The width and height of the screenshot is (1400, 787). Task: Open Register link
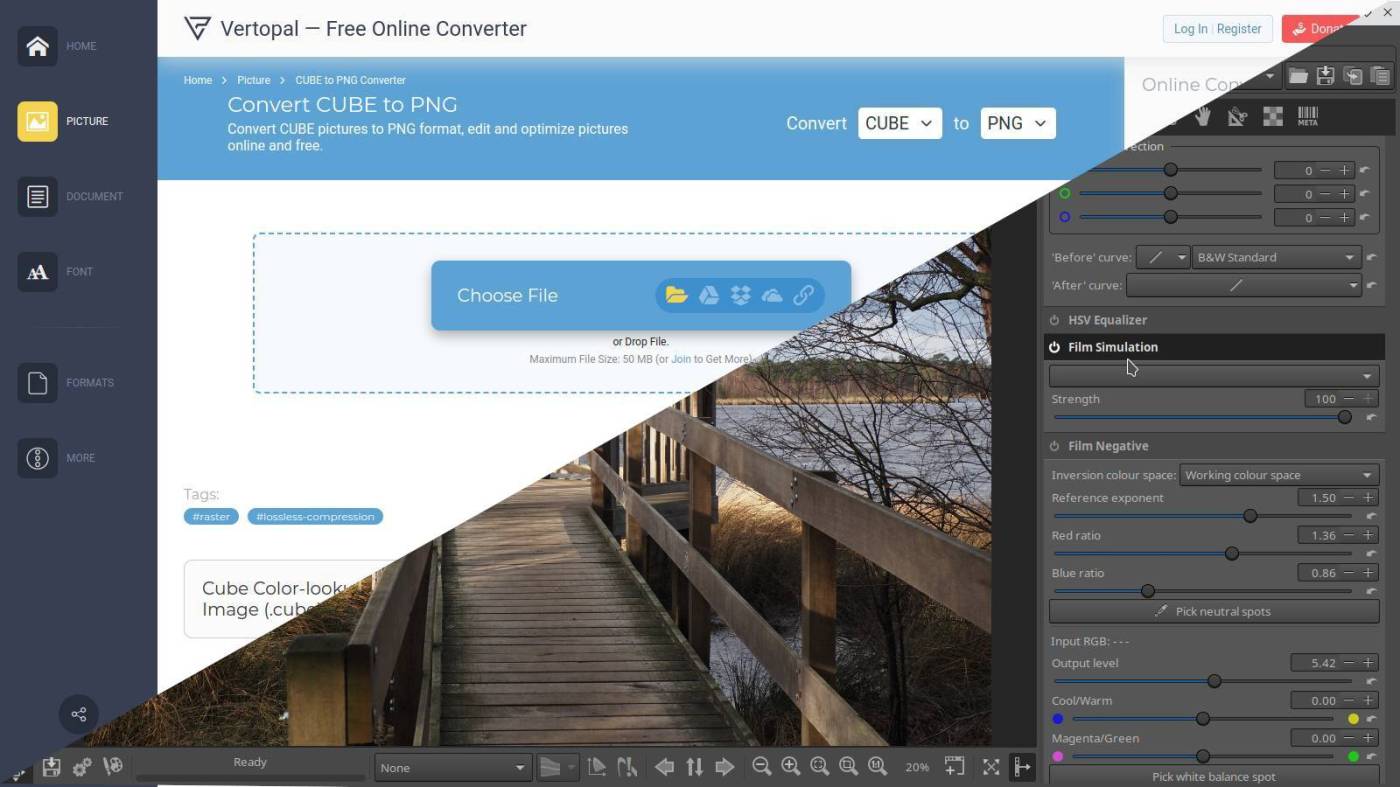point(1239,29)
